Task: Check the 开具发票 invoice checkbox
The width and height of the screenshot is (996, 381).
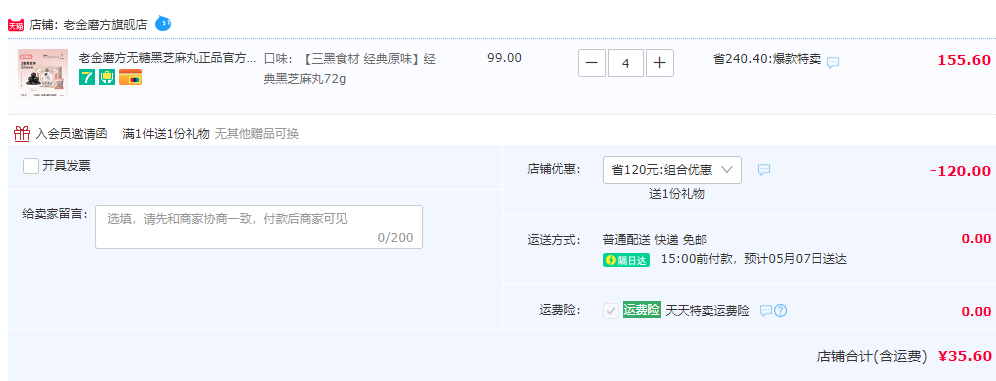Action: click(30, 166)
